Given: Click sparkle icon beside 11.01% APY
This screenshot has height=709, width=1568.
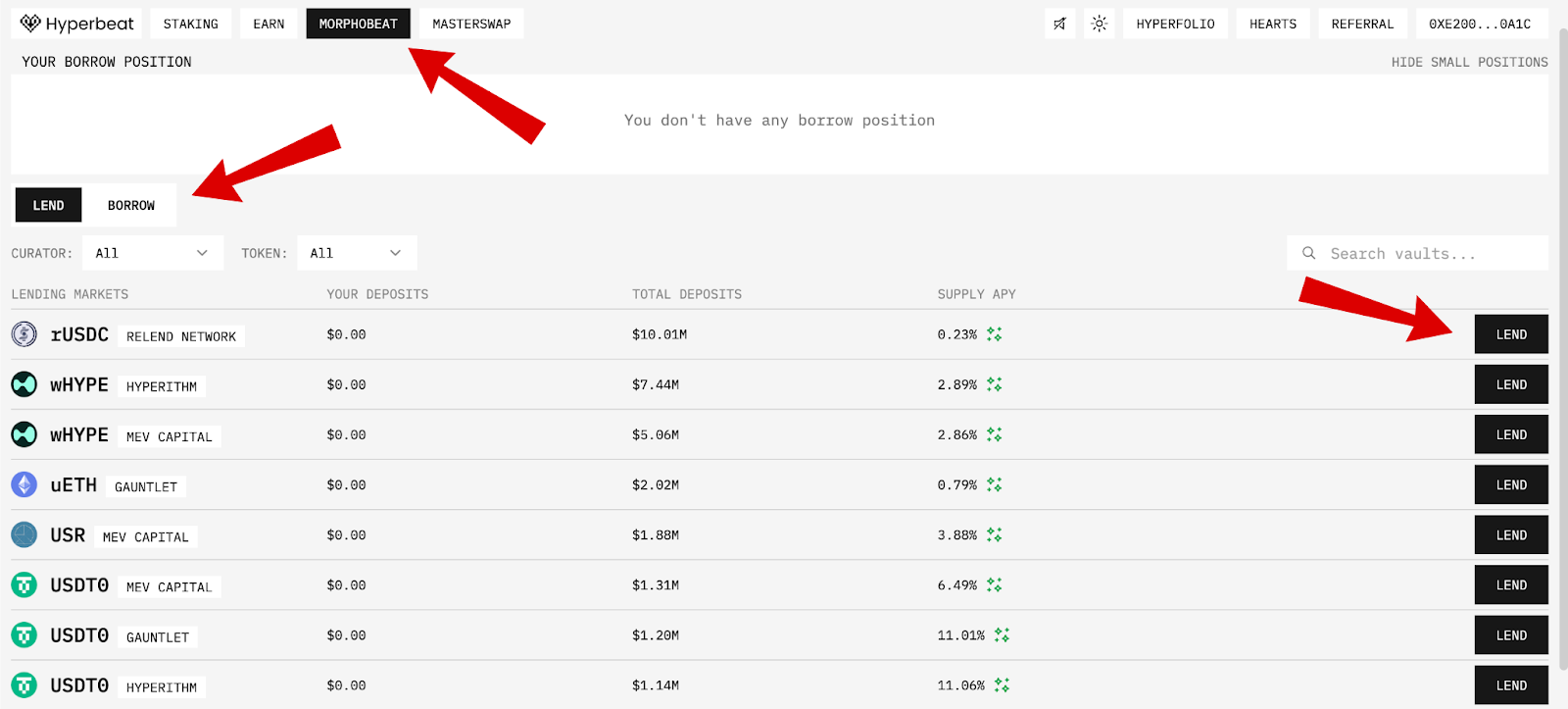Looking at the screenshot, I should click(x=1002, y=635).
